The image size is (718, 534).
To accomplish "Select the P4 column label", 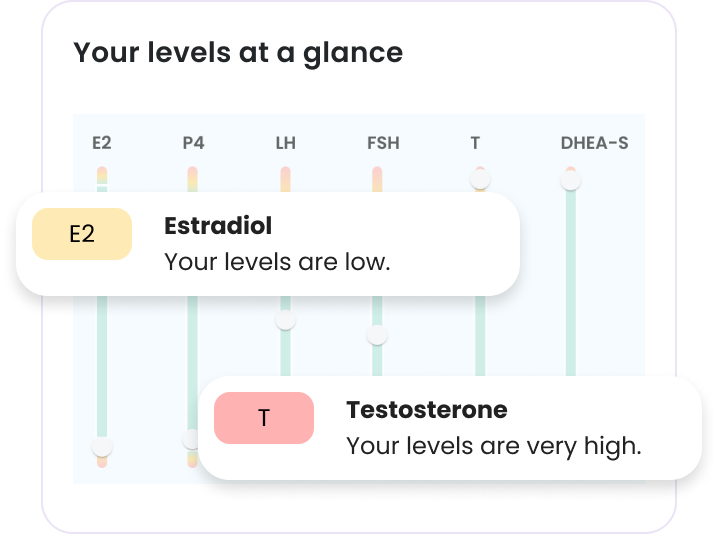I will click(x=193, y=143).
